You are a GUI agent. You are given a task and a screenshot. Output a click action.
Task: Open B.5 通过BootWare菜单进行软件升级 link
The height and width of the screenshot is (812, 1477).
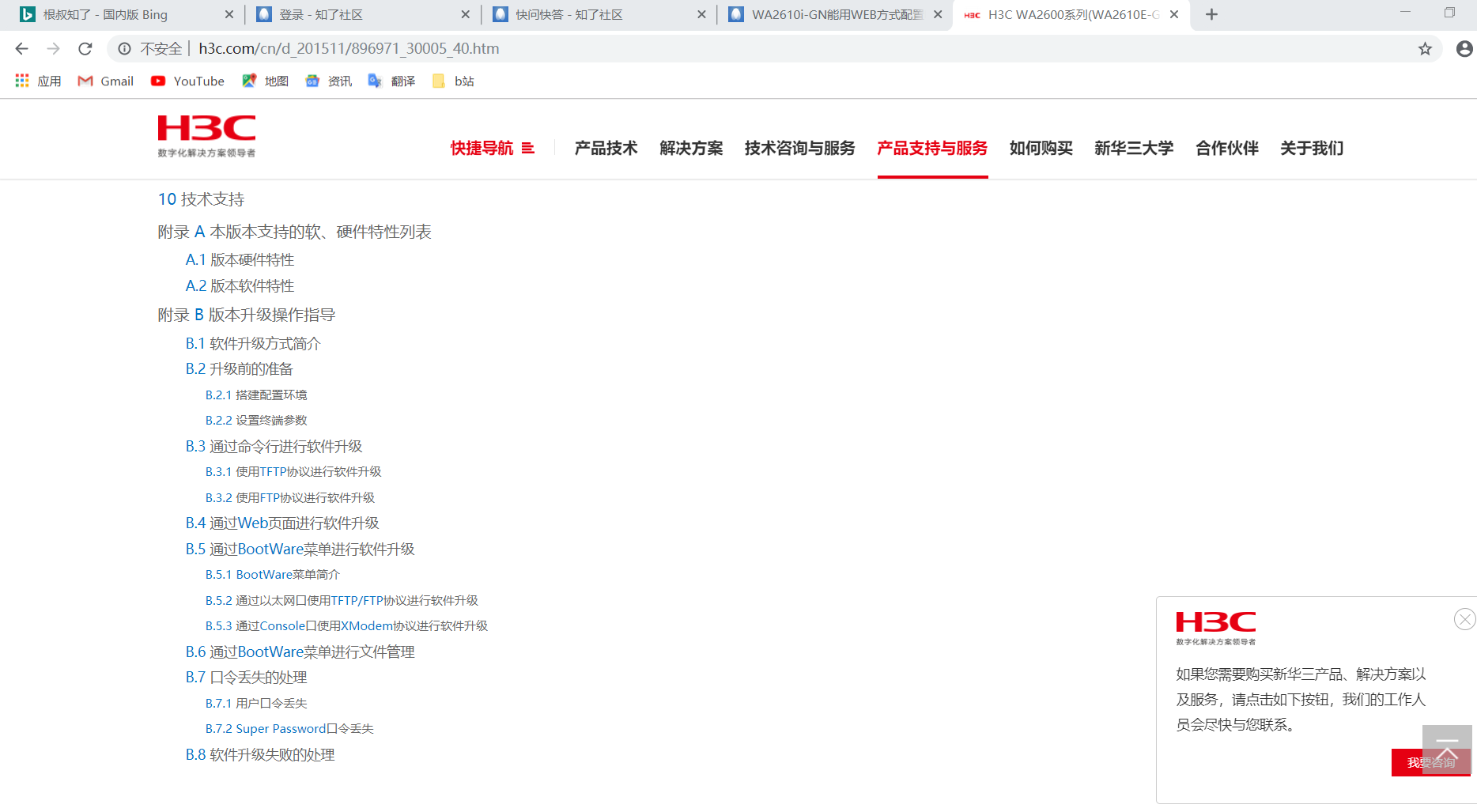point(300,550)
